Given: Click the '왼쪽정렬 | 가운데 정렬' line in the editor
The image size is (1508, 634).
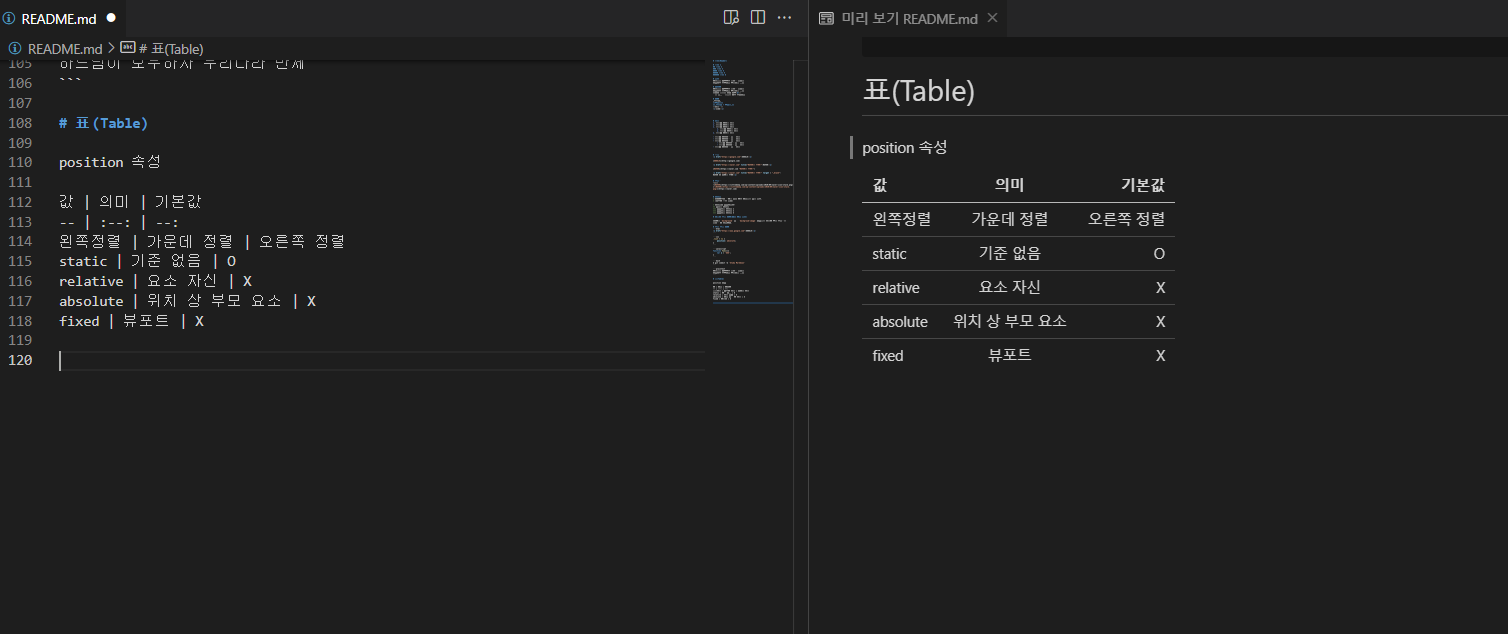Looking at the screenshot, I should tap(202, 241).
